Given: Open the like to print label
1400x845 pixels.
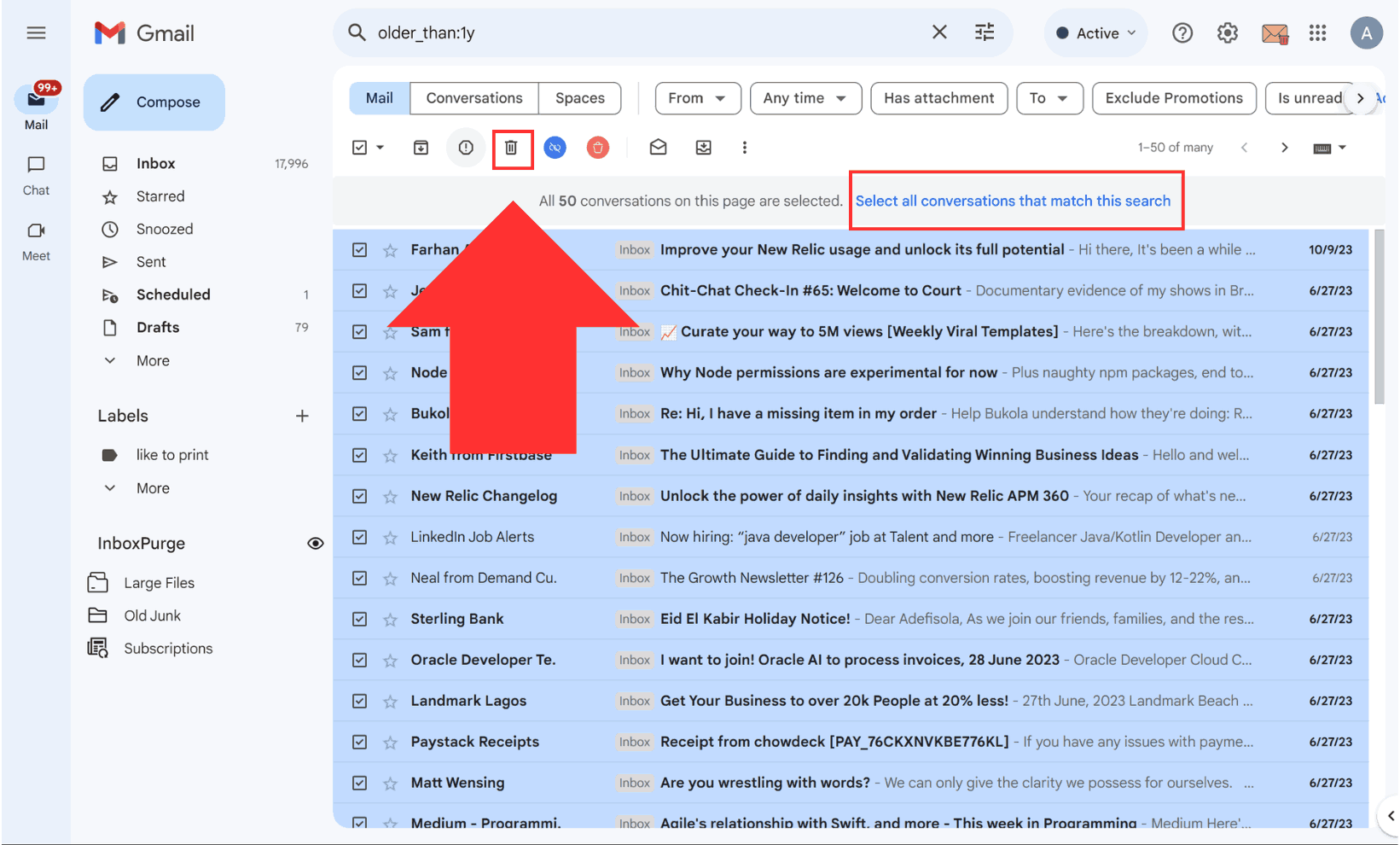Looking at the screenshot, I should click(172, 455).
